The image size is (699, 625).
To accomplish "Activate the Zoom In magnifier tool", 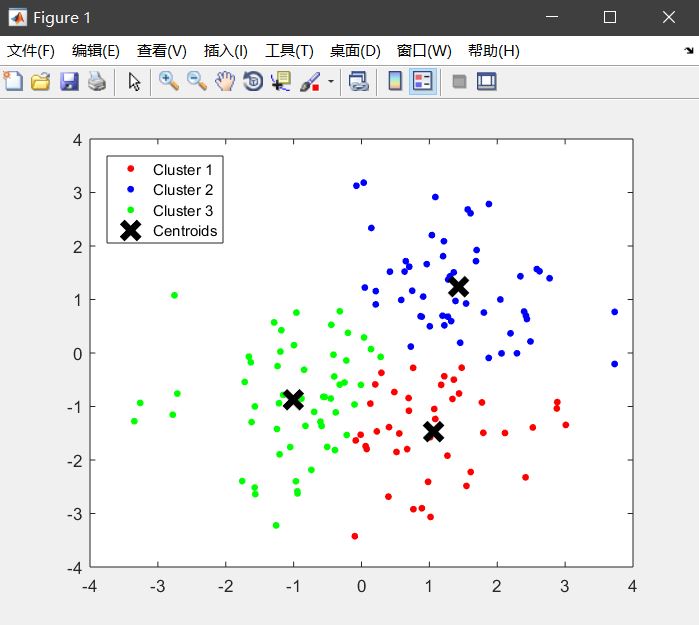I will (169, 82).
